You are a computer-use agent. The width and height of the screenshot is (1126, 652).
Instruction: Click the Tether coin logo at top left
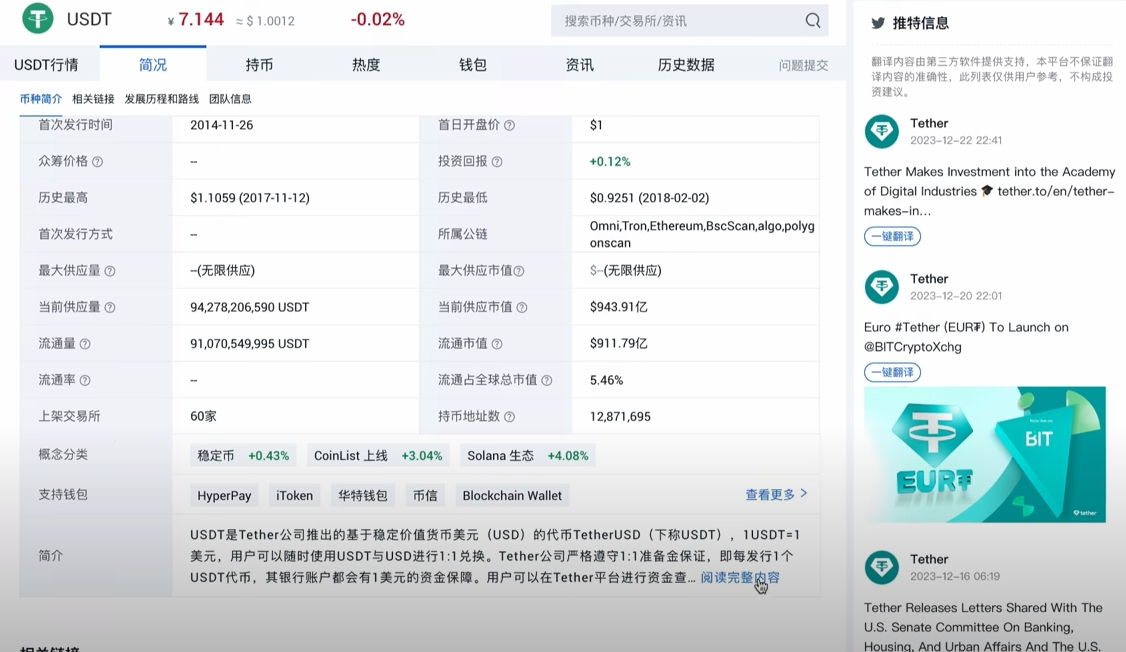click(x=36, y=18)
